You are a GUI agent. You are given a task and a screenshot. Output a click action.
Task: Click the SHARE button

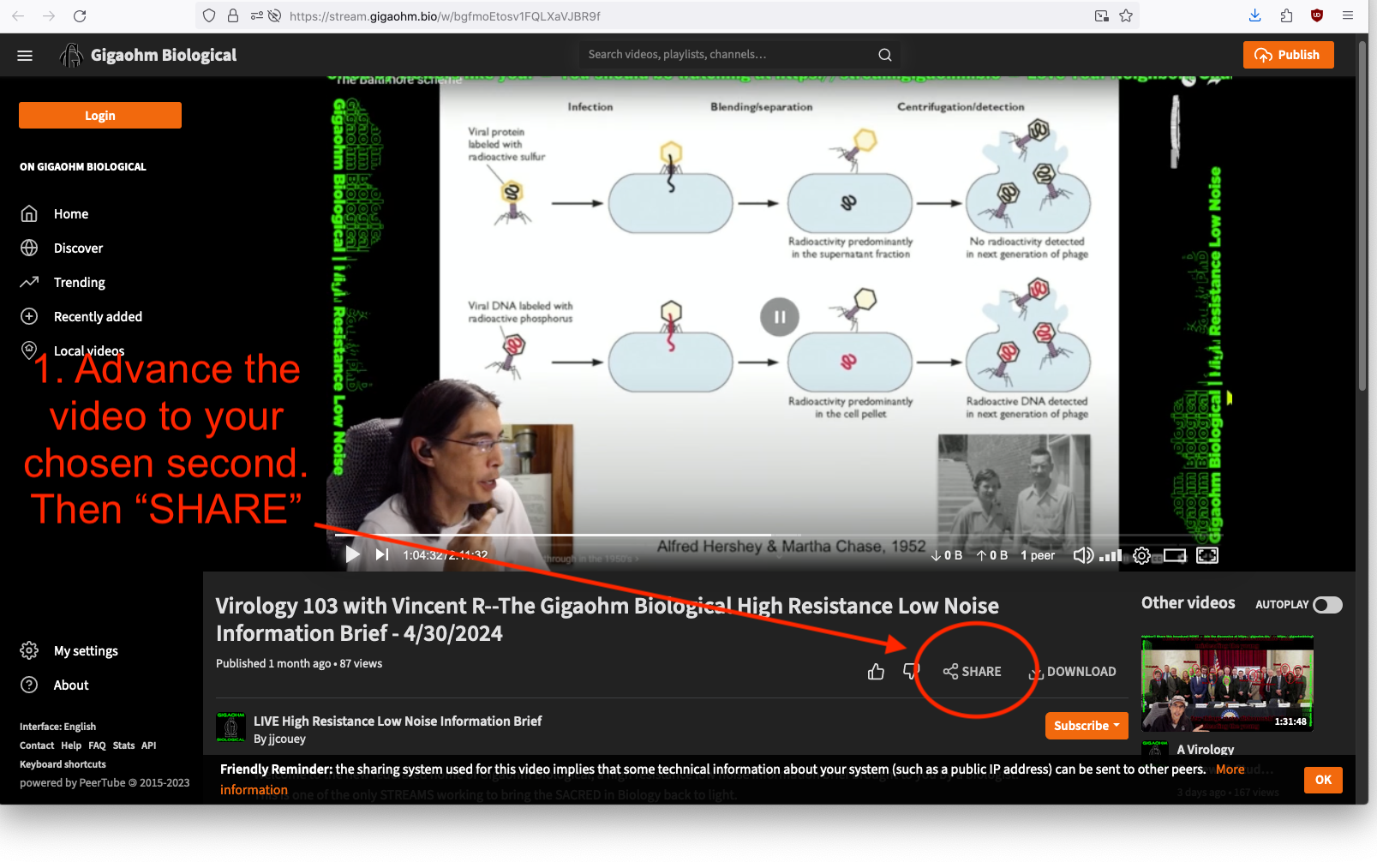[972, 672]
